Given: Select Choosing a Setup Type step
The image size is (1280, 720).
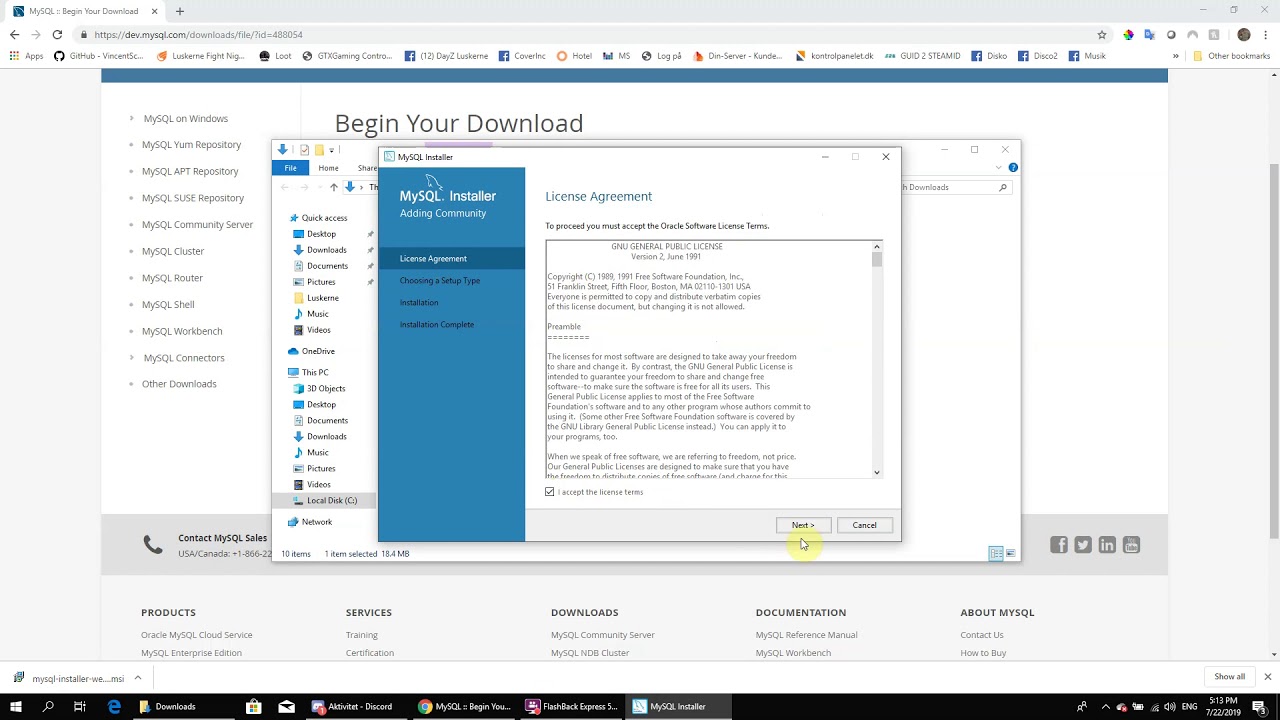Looking at the screenshot, I should pyautogui.click(x=440, y=280).
